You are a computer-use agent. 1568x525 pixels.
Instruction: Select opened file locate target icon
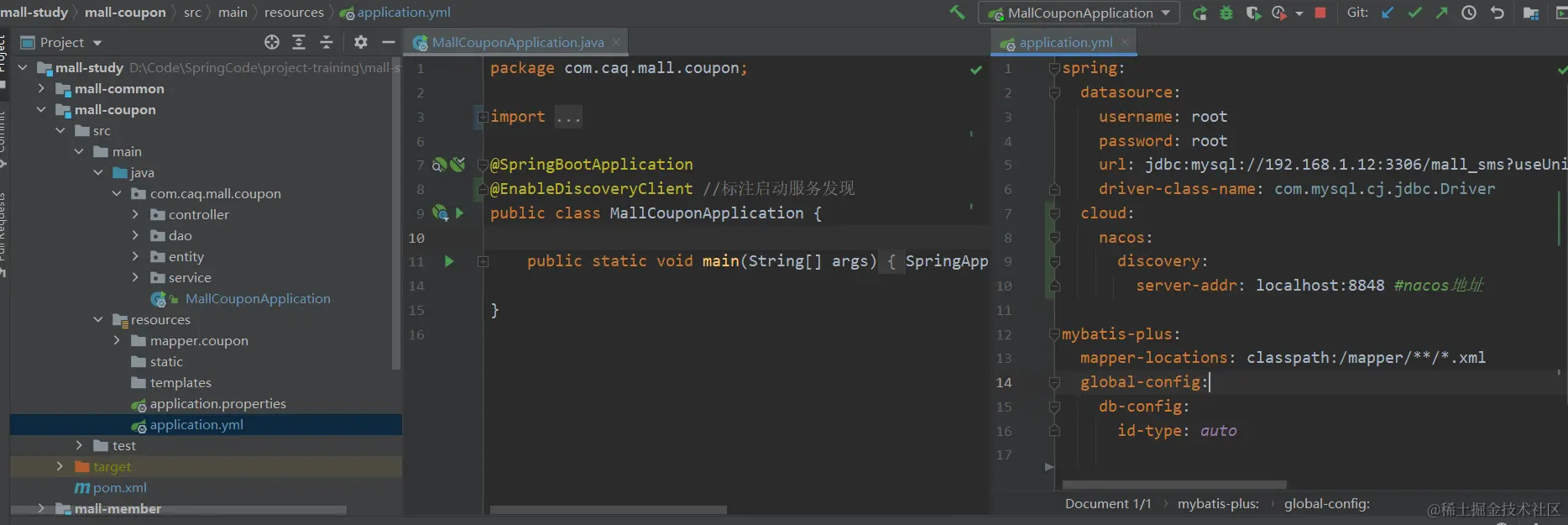click(272, 42)
